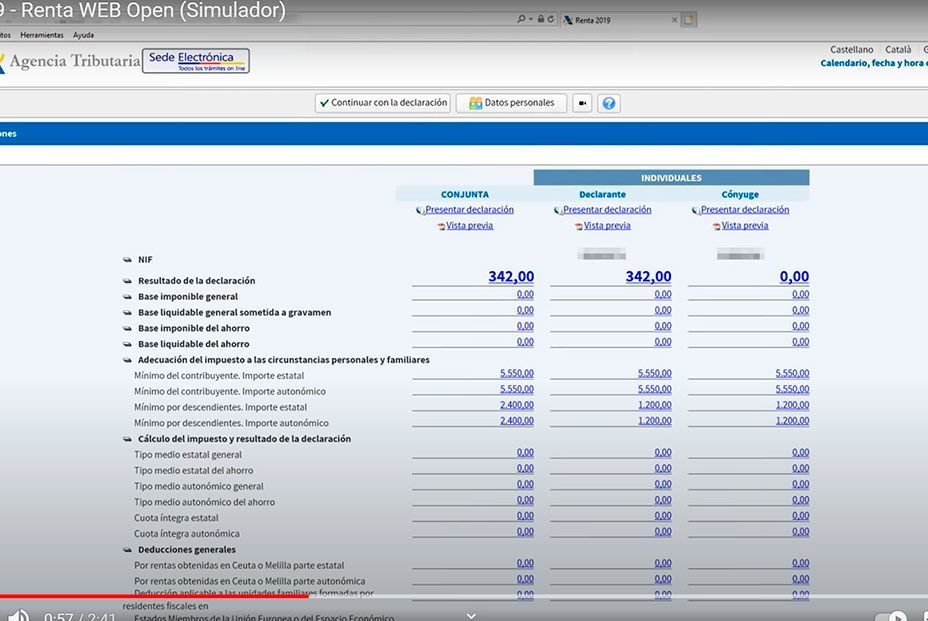Click the Agencia Tributaria logo
Screen dimensions: 928x621
[70, 60]
